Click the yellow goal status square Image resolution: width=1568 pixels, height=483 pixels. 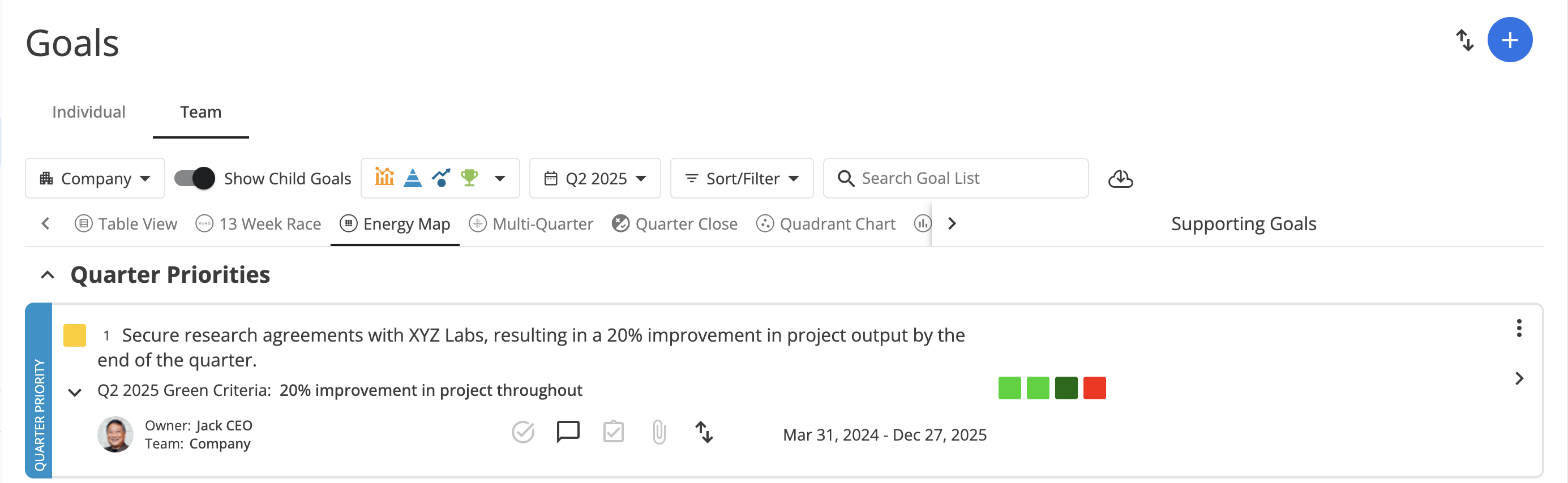pos(75,335)
